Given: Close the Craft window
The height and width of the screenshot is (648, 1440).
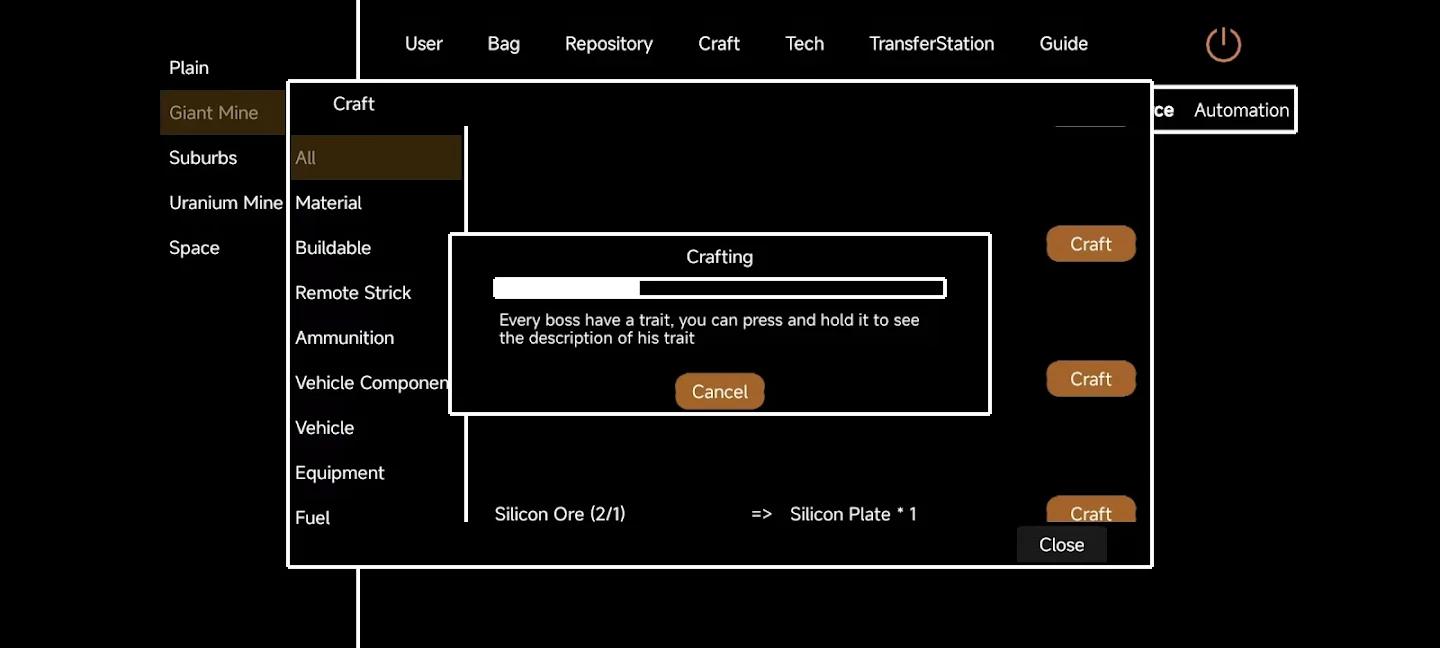Looking at the screenshot, I should pyautogui.click(x=1061, y=545).
